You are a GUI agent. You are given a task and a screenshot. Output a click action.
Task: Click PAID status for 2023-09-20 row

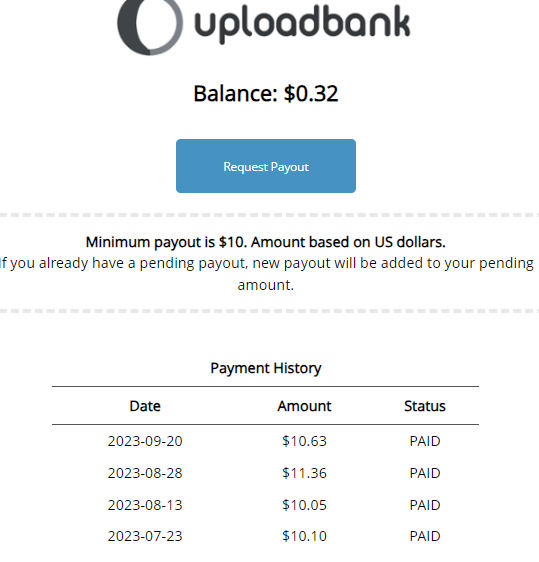coord(425,441)
